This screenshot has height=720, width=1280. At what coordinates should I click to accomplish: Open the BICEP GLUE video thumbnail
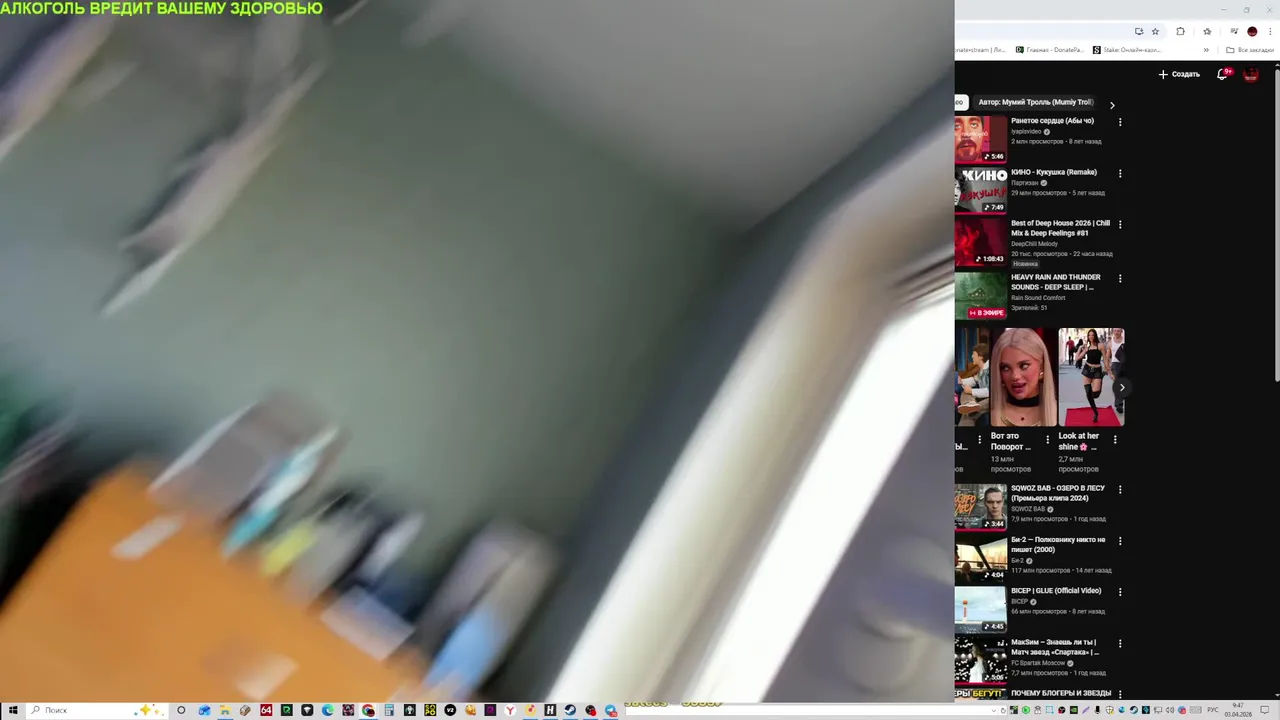[x=980, y=609]
